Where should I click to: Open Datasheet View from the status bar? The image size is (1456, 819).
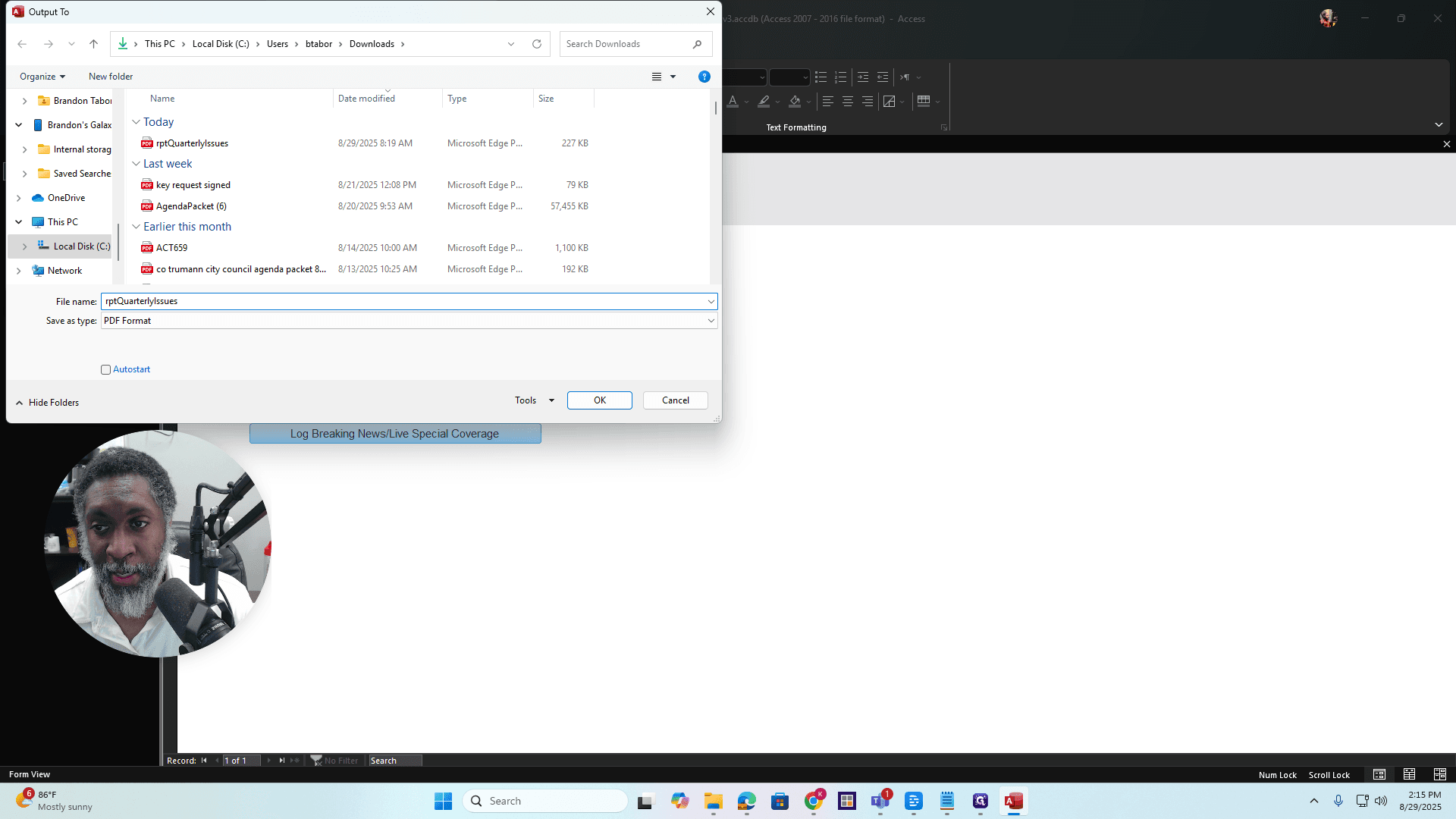click(x=1409, y=774)
